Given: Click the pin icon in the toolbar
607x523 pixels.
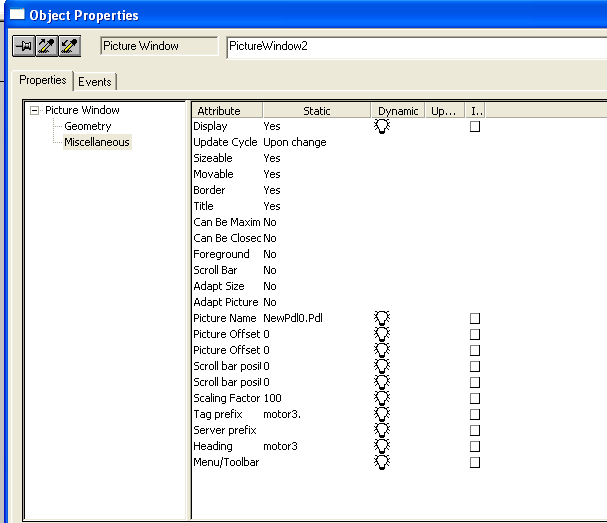Looking at the screenshot, I should point(23,46).
